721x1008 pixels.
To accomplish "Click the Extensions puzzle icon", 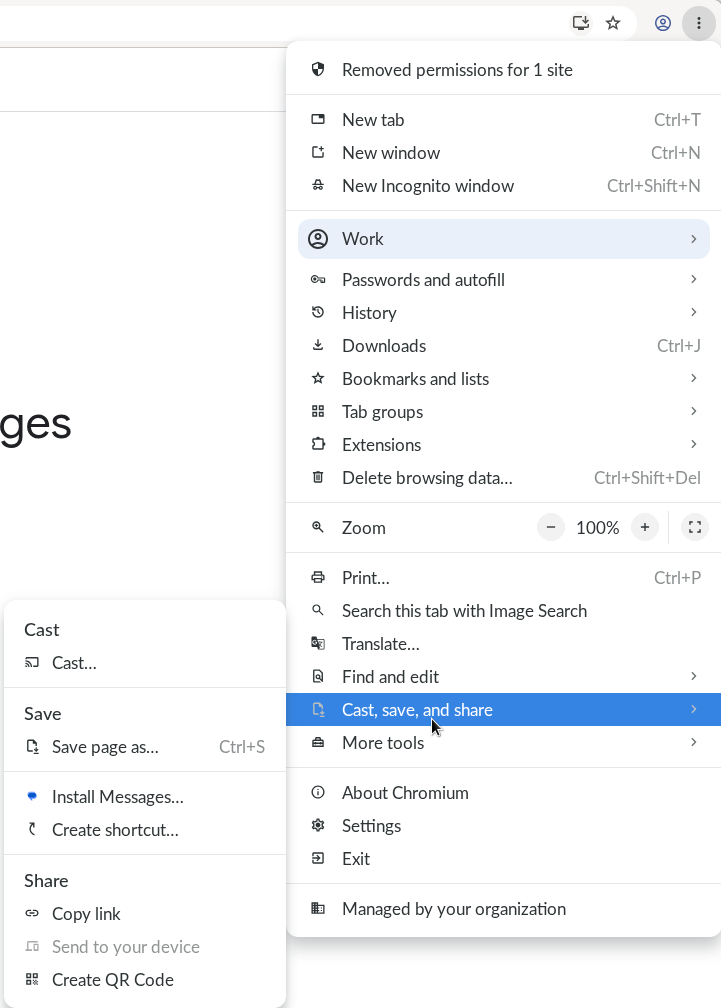I will point(318,444).
